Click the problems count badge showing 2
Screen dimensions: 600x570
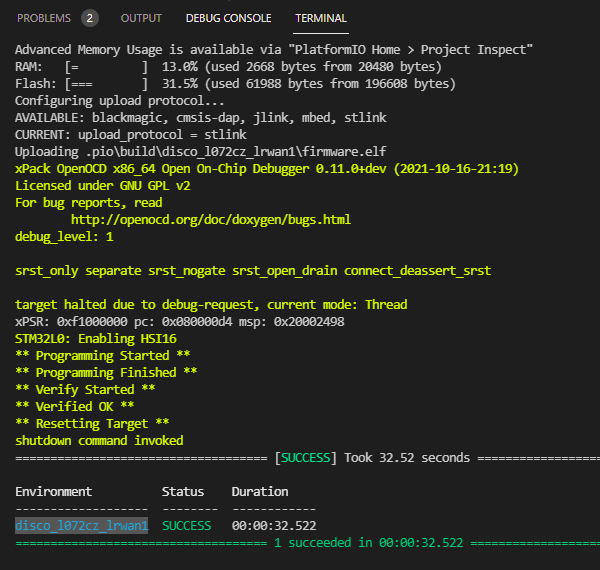[90, 18]
